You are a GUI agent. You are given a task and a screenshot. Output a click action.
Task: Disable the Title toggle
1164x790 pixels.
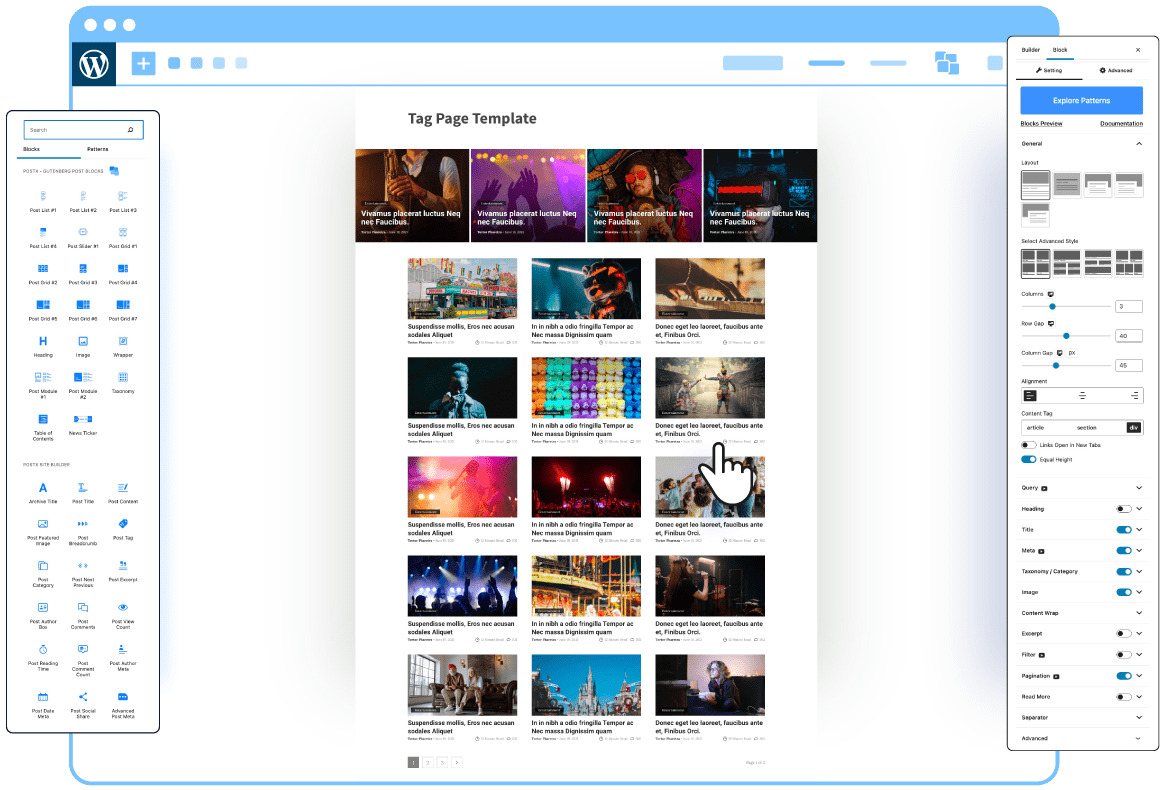point(1123,530)
